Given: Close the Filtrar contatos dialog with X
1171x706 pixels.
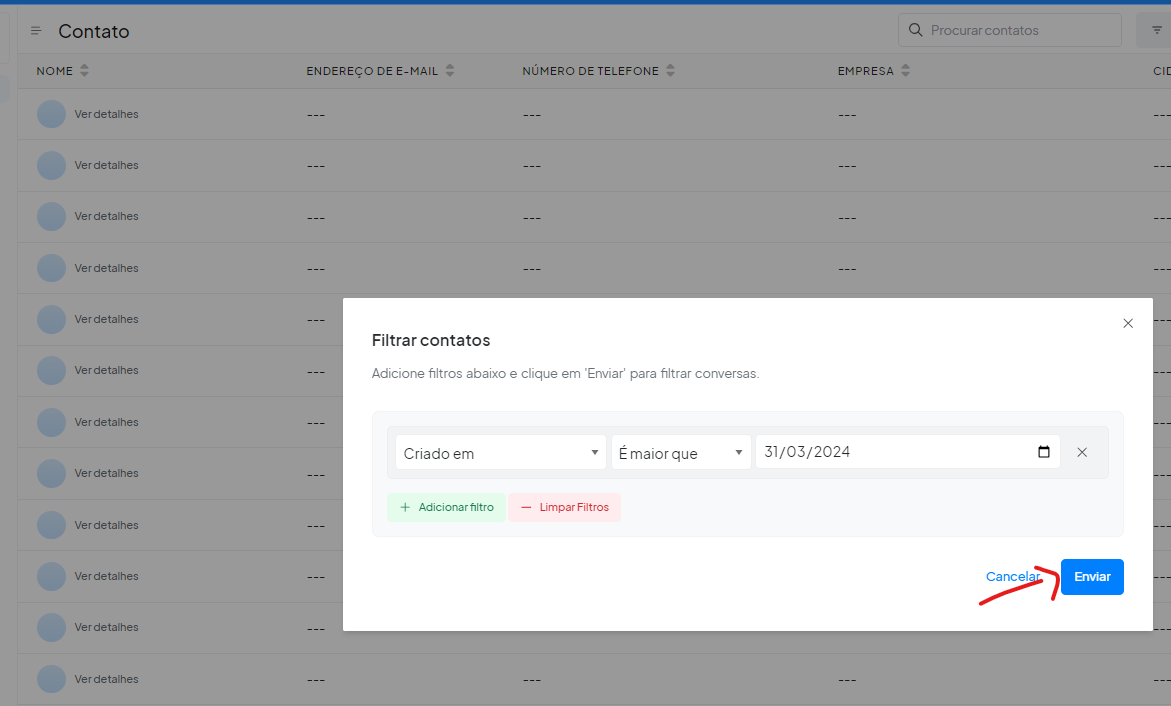Looking at the screenshot, I should pos(1128,323).
